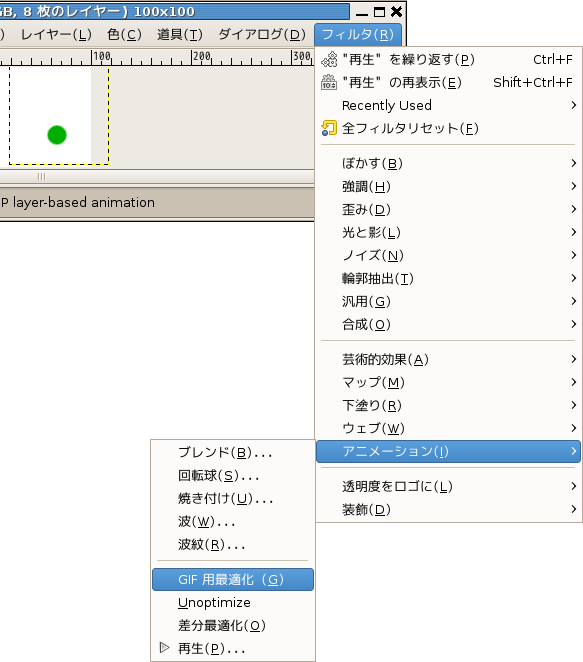Open the フィルタ(R) menu

point(358,35)
